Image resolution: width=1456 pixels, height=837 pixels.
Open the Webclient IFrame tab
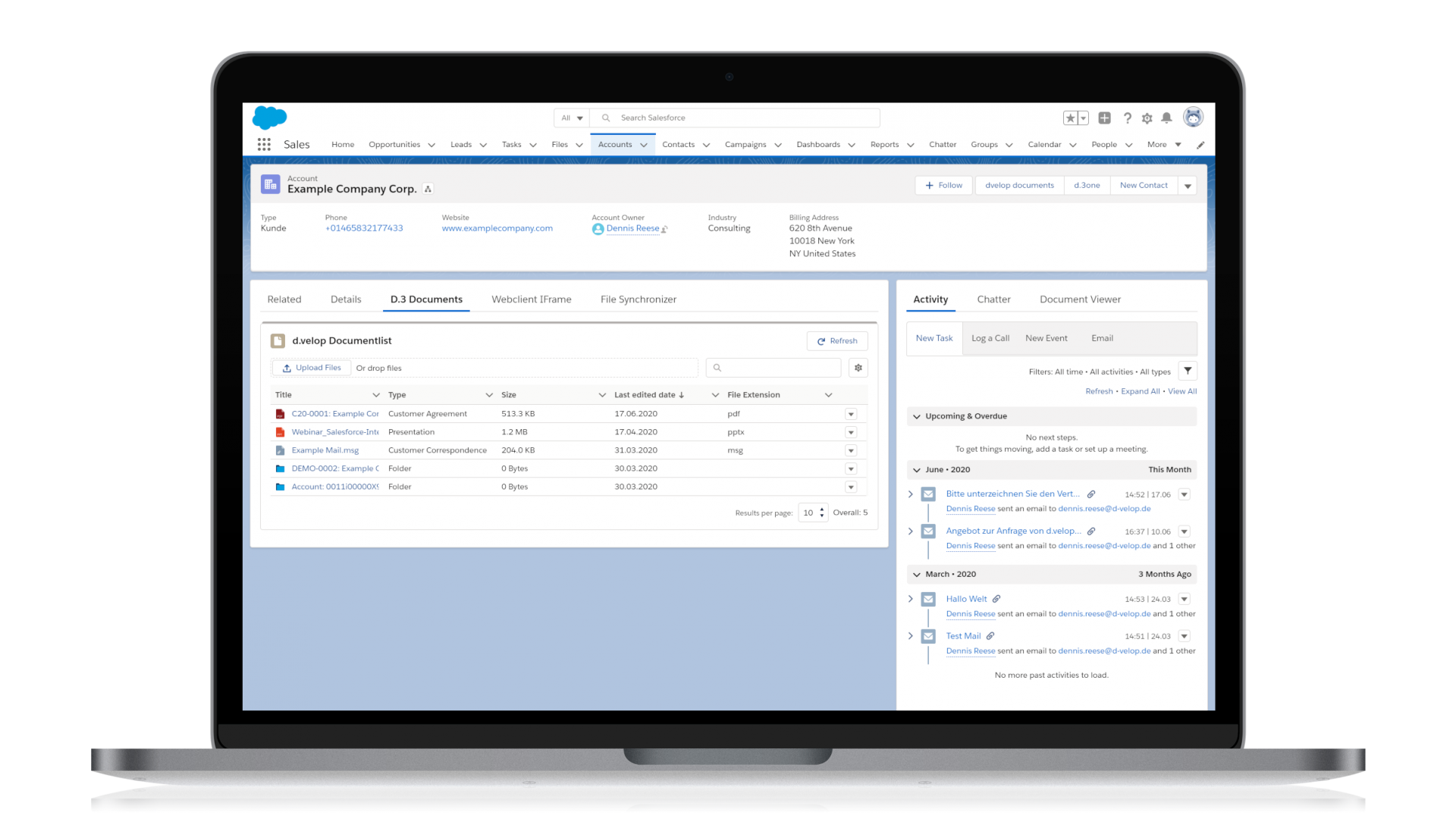(532, 299)
